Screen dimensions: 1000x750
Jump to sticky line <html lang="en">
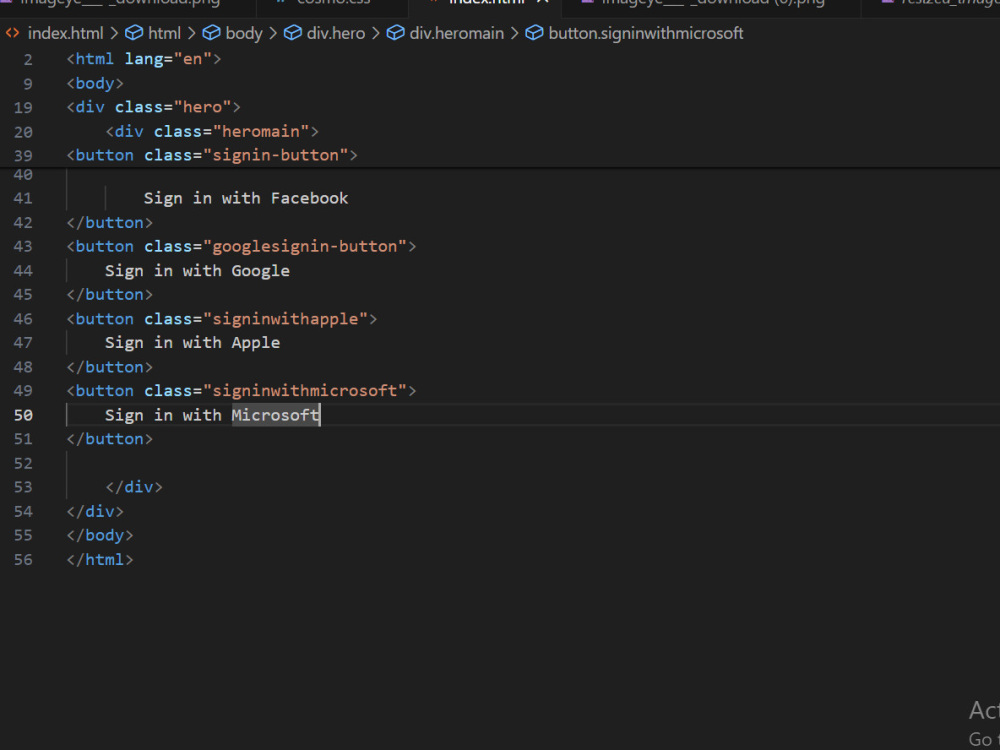144,59
